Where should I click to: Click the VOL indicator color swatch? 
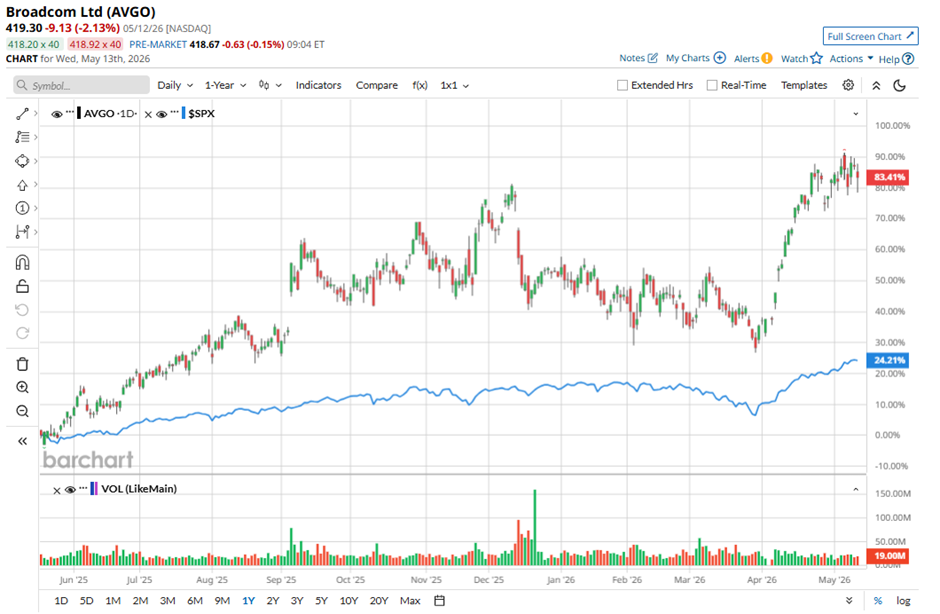tap(94, 489)
